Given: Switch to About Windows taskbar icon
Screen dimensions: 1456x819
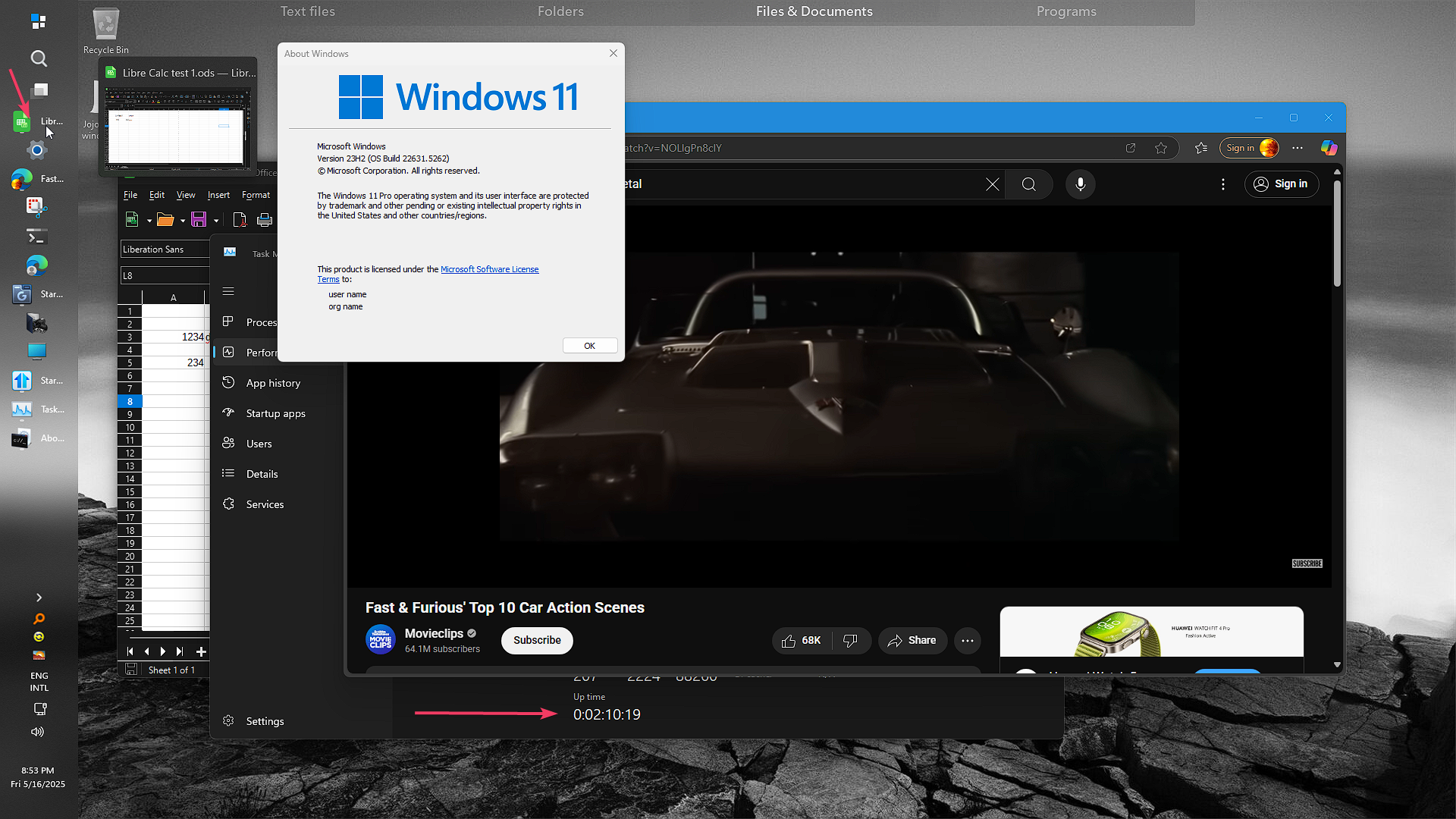Looking at the screenshot, I should (22, 439).
